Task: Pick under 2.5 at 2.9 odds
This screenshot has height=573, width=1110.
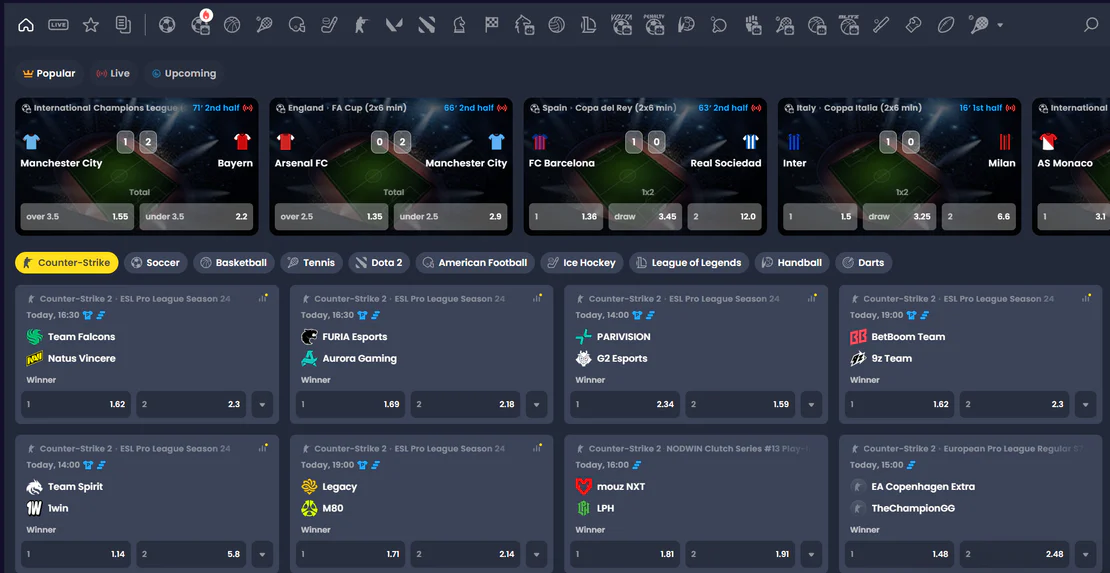Action: [450, 217]
